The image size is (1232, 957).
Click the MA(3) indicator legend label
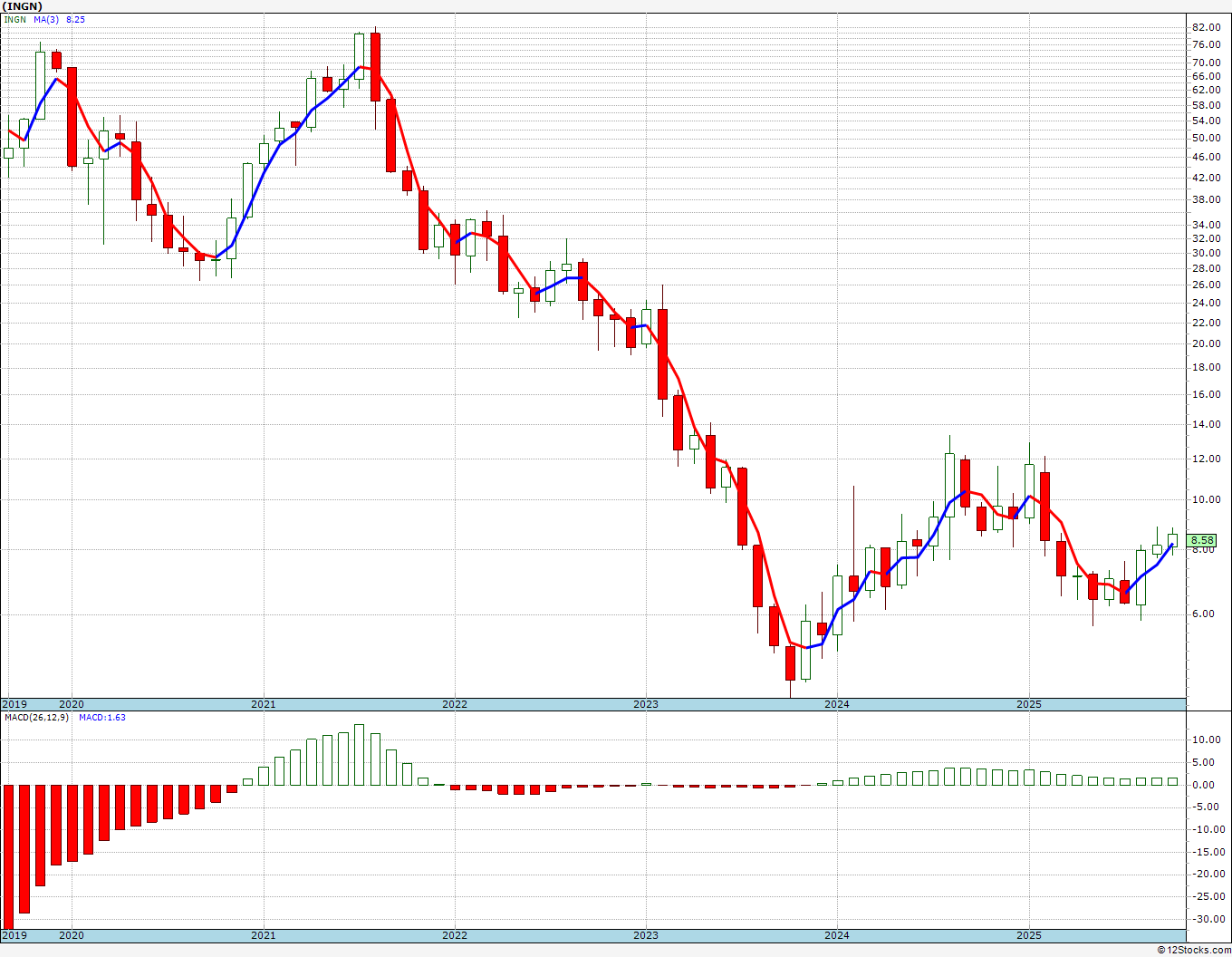[46, 19]
